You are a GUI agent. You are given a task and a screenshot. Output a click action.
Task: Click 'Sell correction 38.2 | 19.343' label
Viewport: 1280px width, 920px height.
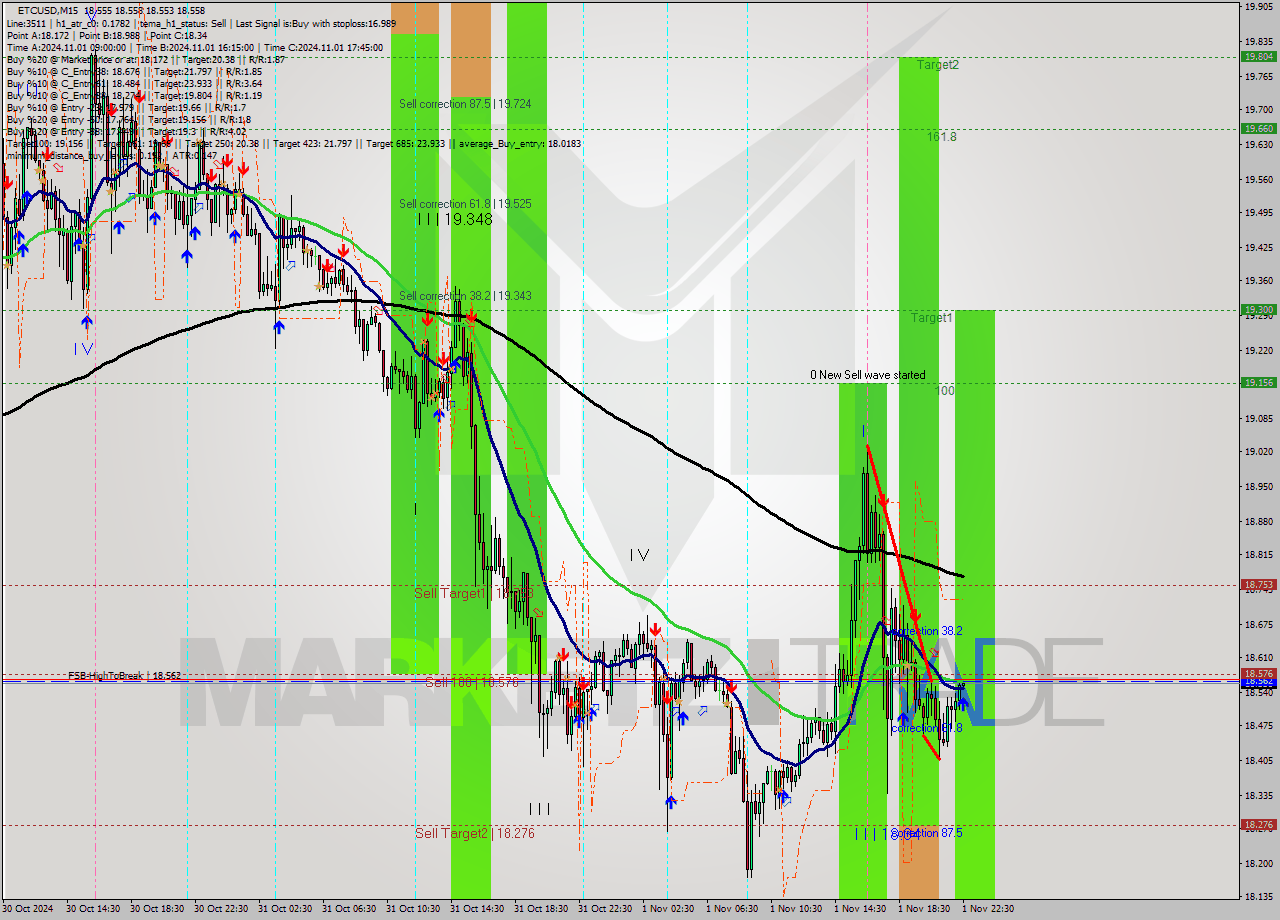click(465, 296)
